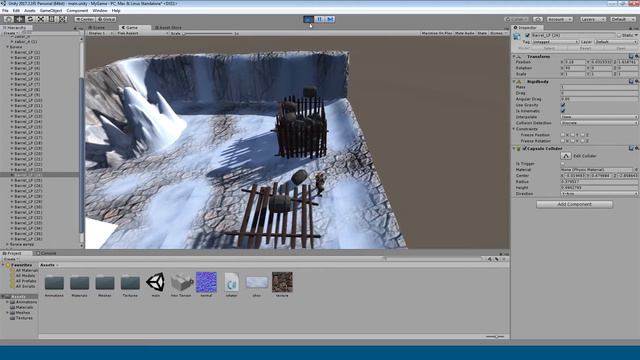Collapse the Transform component
The height and width of the screenshot is (360, 640).
tap(514, 56)
